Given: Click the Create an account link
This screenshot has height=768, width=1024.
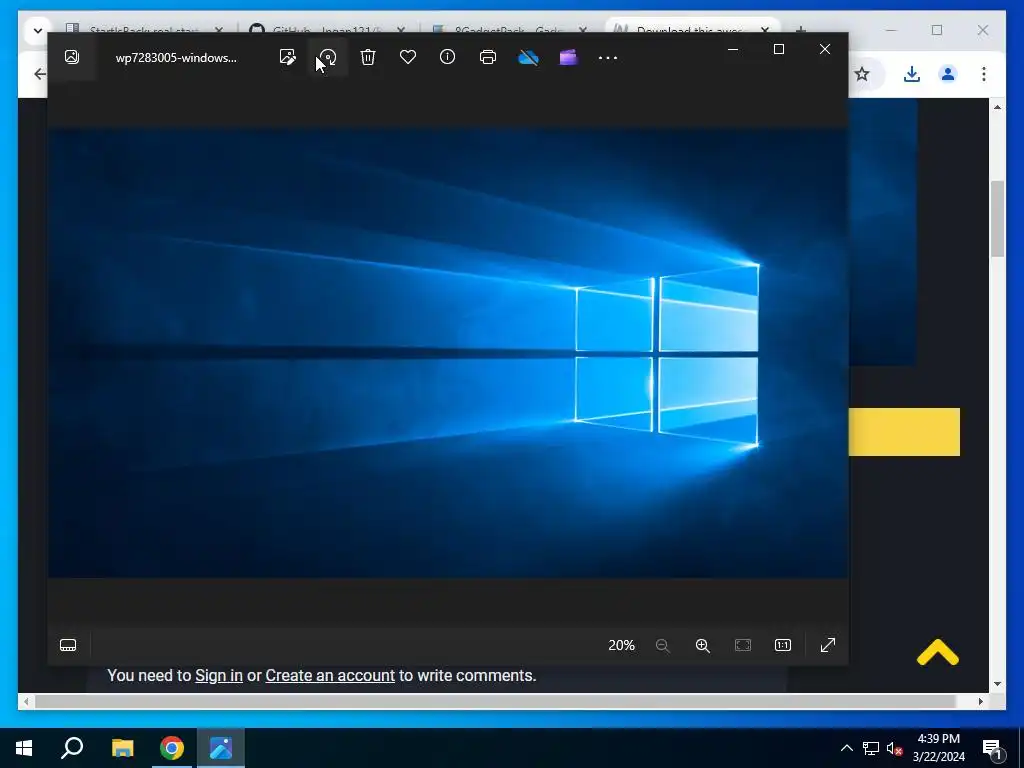Looking at the screenshot, I should pyautogui.click(x=330, y=675).
